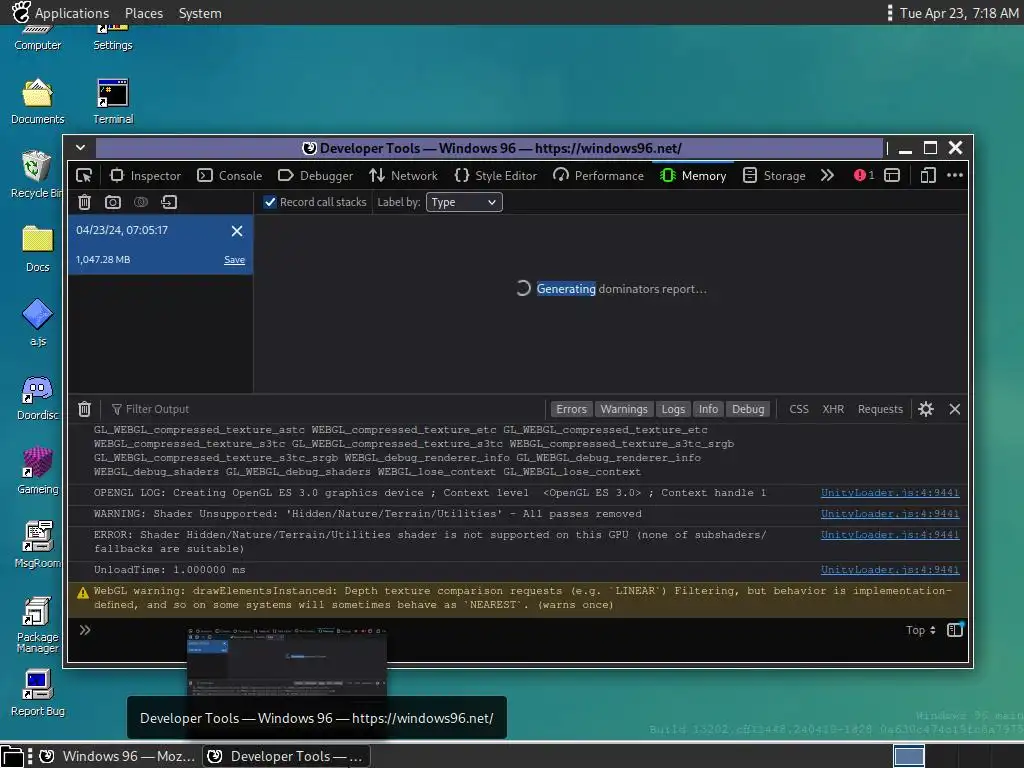Click the red error count indicator
Viewport: 1024px width, 768px height.
click(x=864, y=176)
